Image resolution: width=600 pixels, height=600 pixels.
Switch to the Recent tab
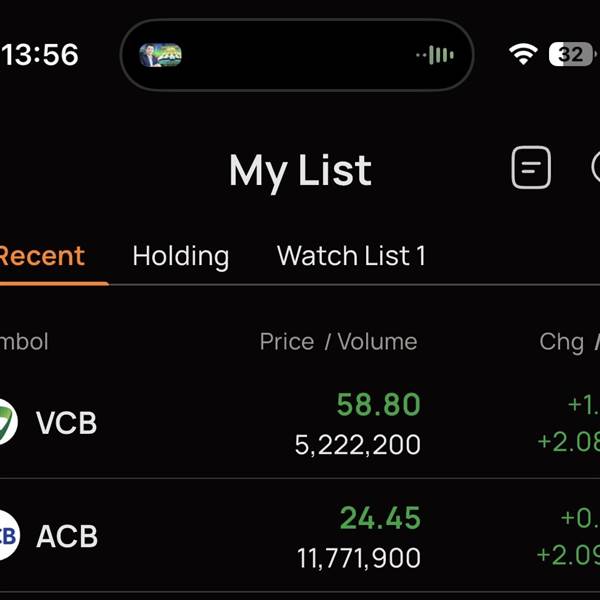pos(42,256)
